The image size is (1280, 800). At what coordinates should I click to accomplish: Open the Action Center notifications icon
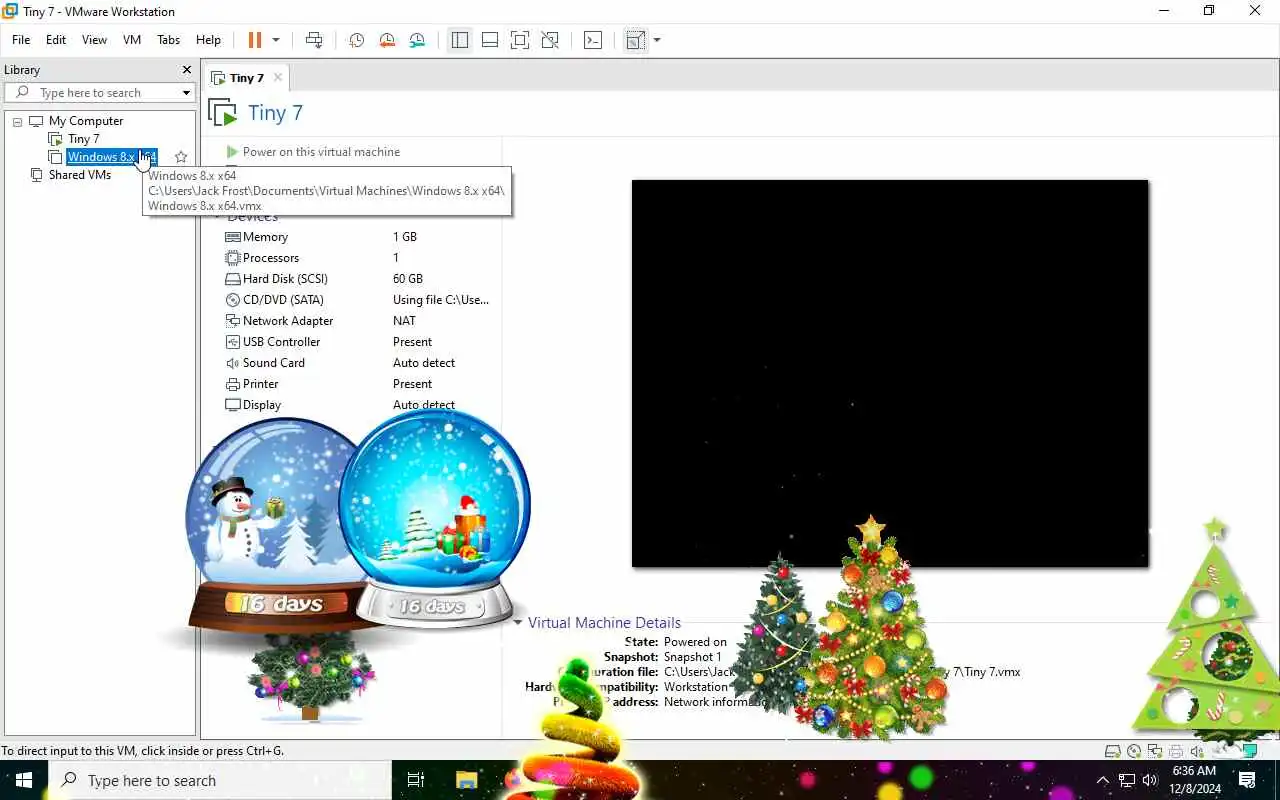pos(1247,780)
